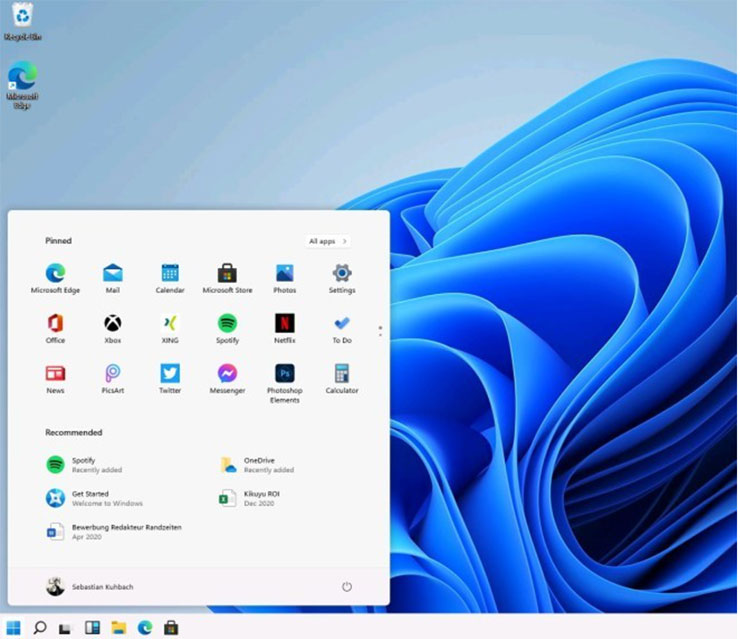Open the Kikuyu ROI spreadsheet
This screenshot has width=740, height=639.
coord(250,498)
